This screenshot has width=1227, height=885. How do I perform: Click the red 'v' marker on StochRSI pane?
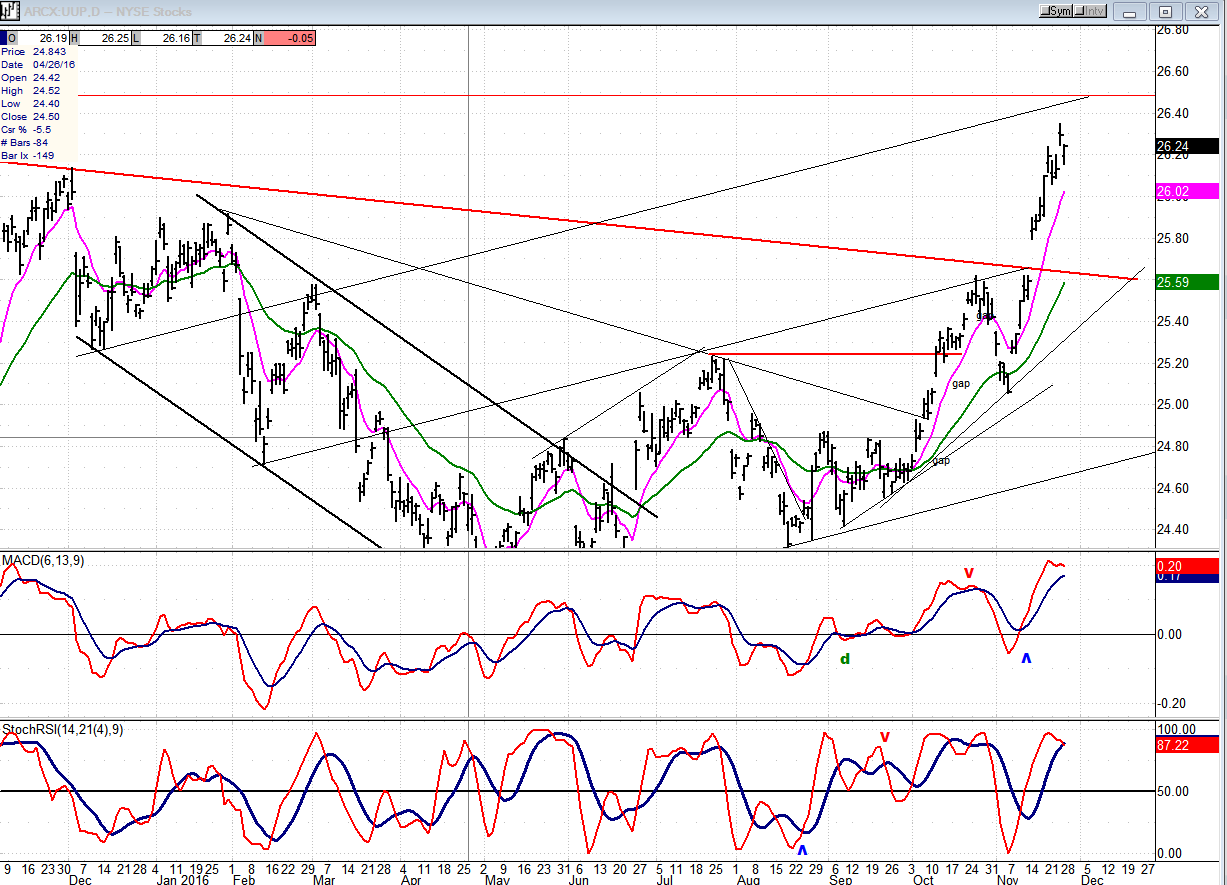(884, 737)
